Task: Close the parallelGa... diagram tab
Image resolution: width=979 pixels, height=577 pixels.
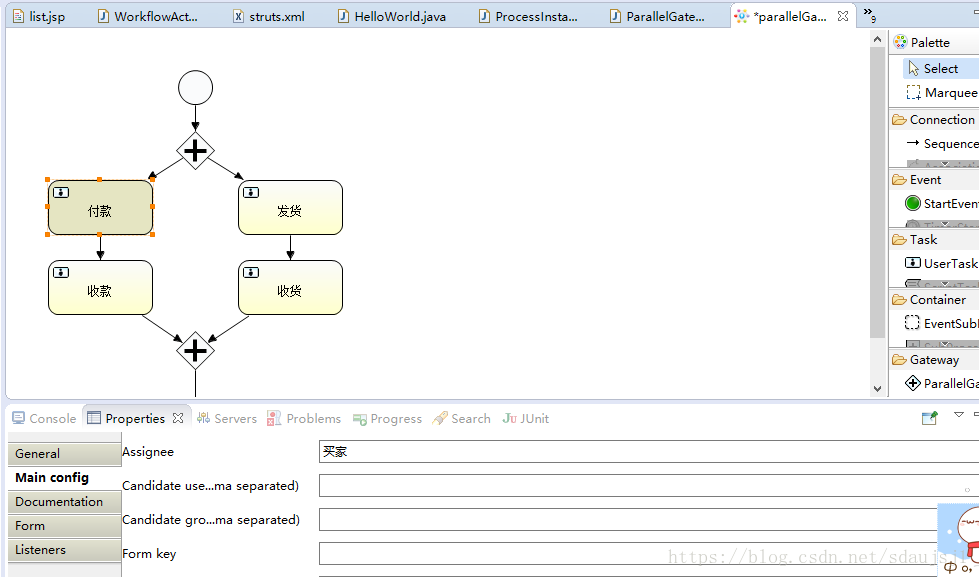Action: pos(843,16)
